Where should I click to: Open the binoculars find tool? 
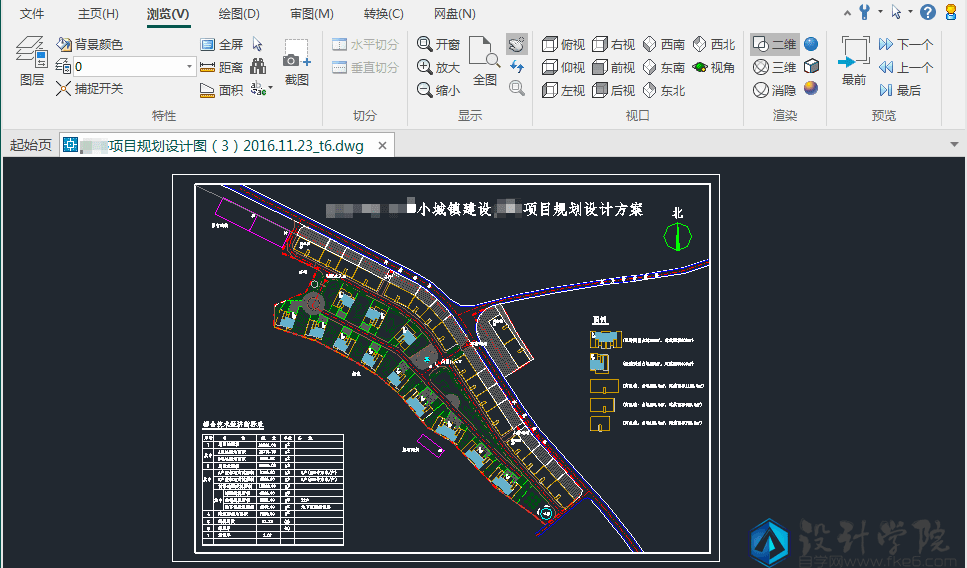point(258,67)
